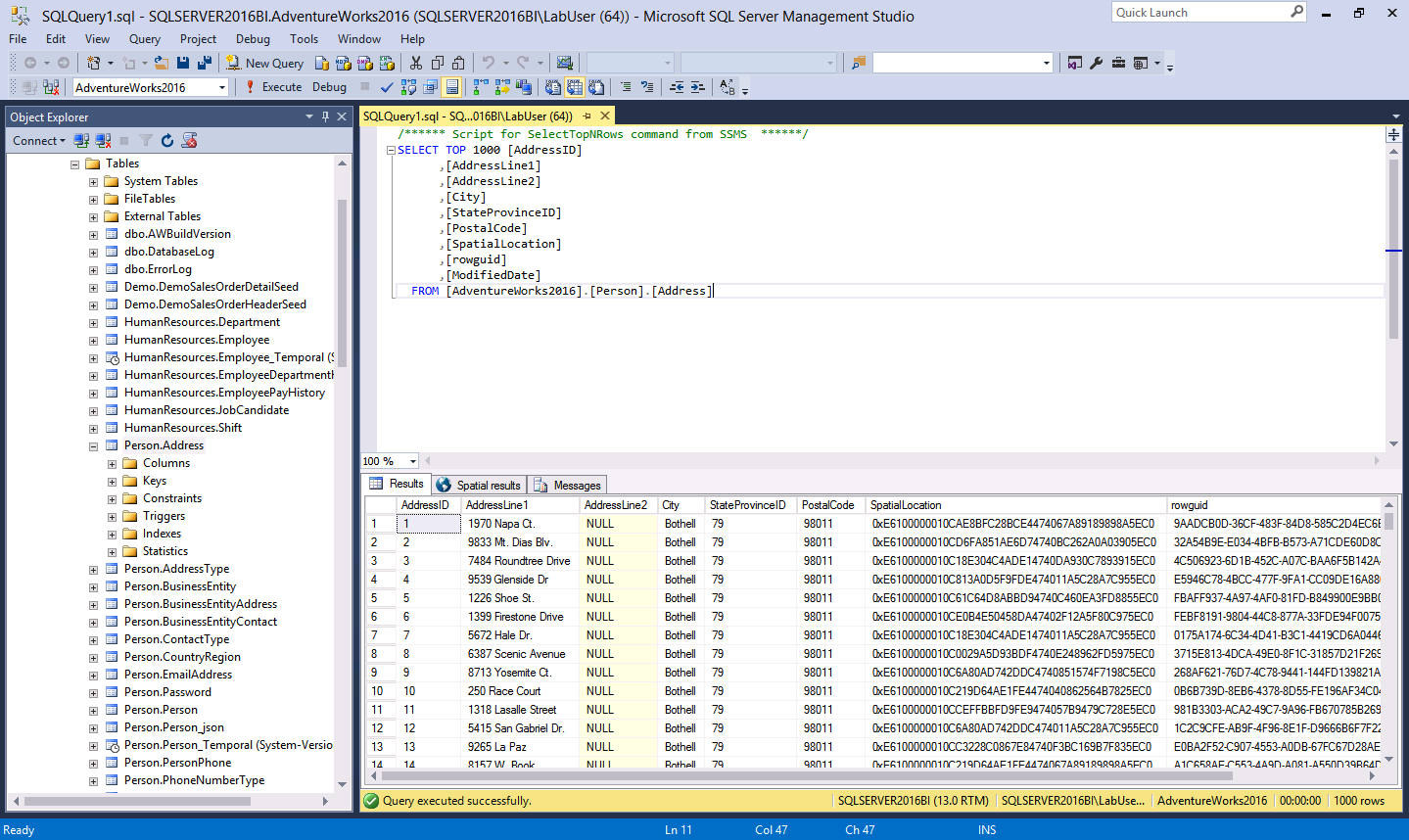Select Results to Grid mode
This screenshot has height=840, width=1409.
[x=575, y=87]
